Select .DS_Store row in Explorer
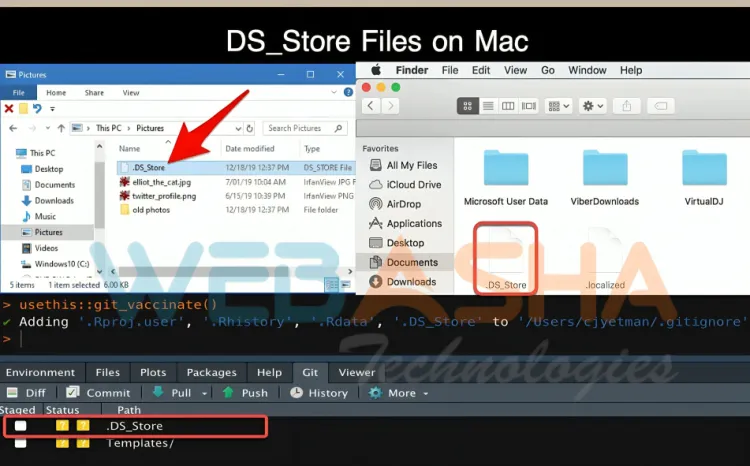The image size is (750, 466). [236, 167]
